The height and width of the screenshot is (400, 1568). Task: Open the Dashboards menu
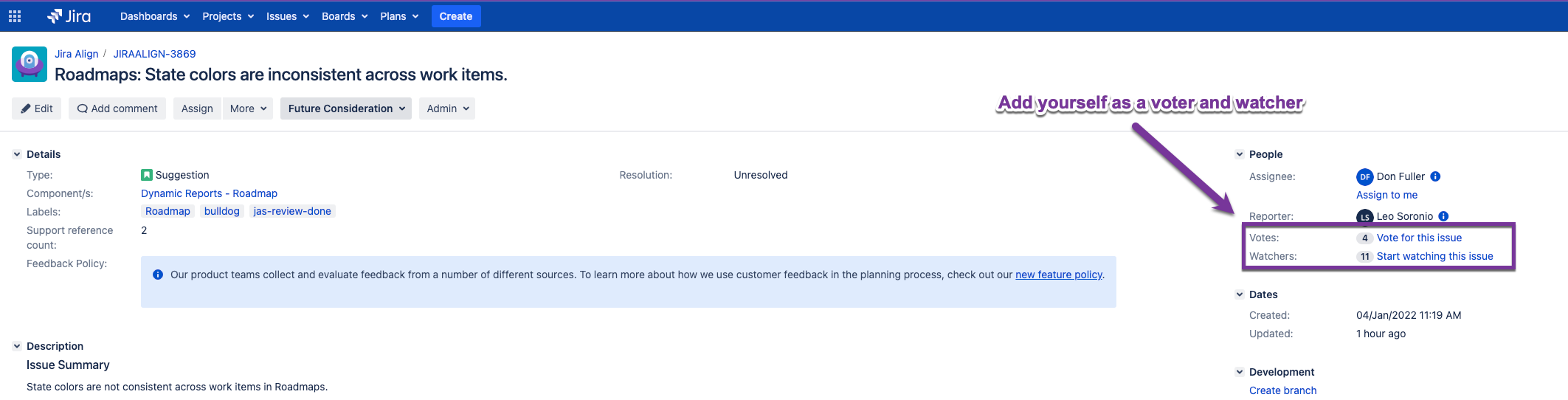point(155,16)
